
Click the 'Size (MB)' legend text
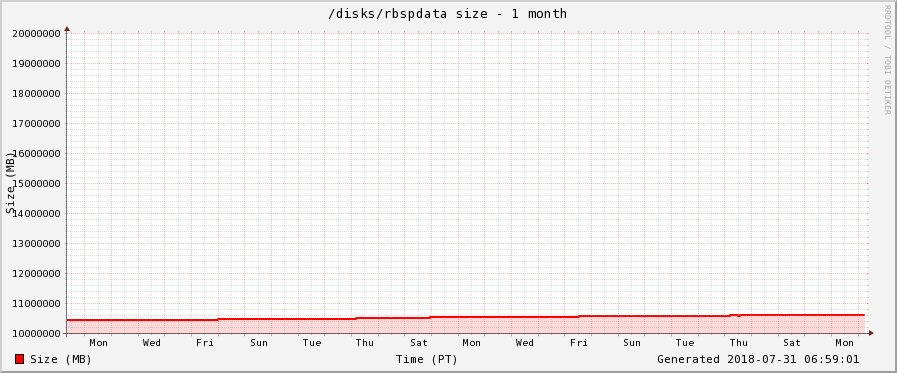pos(61,359)
